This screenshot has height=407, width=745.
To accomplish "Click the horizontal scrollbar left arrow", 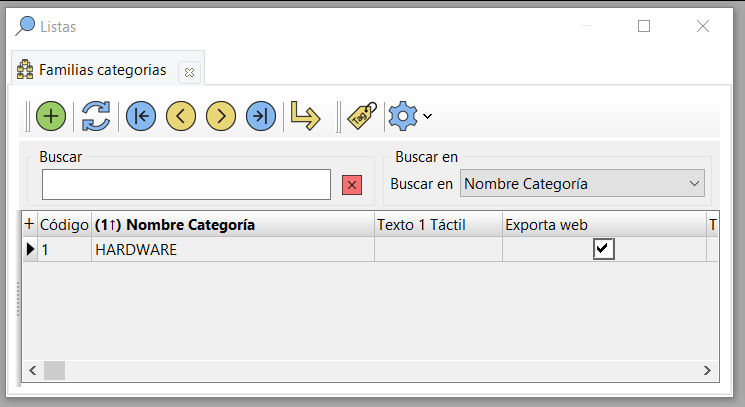I will 33,370.
